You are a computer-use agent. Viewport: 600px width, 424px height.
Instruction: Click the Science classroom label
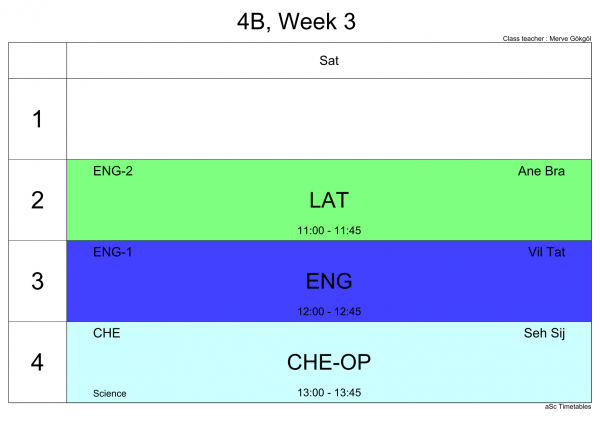(x=109, y=393)
